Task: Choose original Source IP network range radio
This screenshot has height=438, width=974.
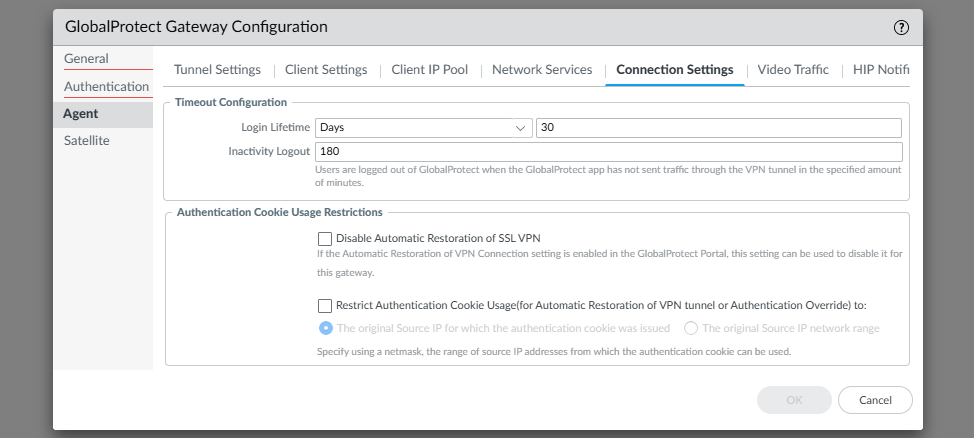Action: (x=691, y=328)
